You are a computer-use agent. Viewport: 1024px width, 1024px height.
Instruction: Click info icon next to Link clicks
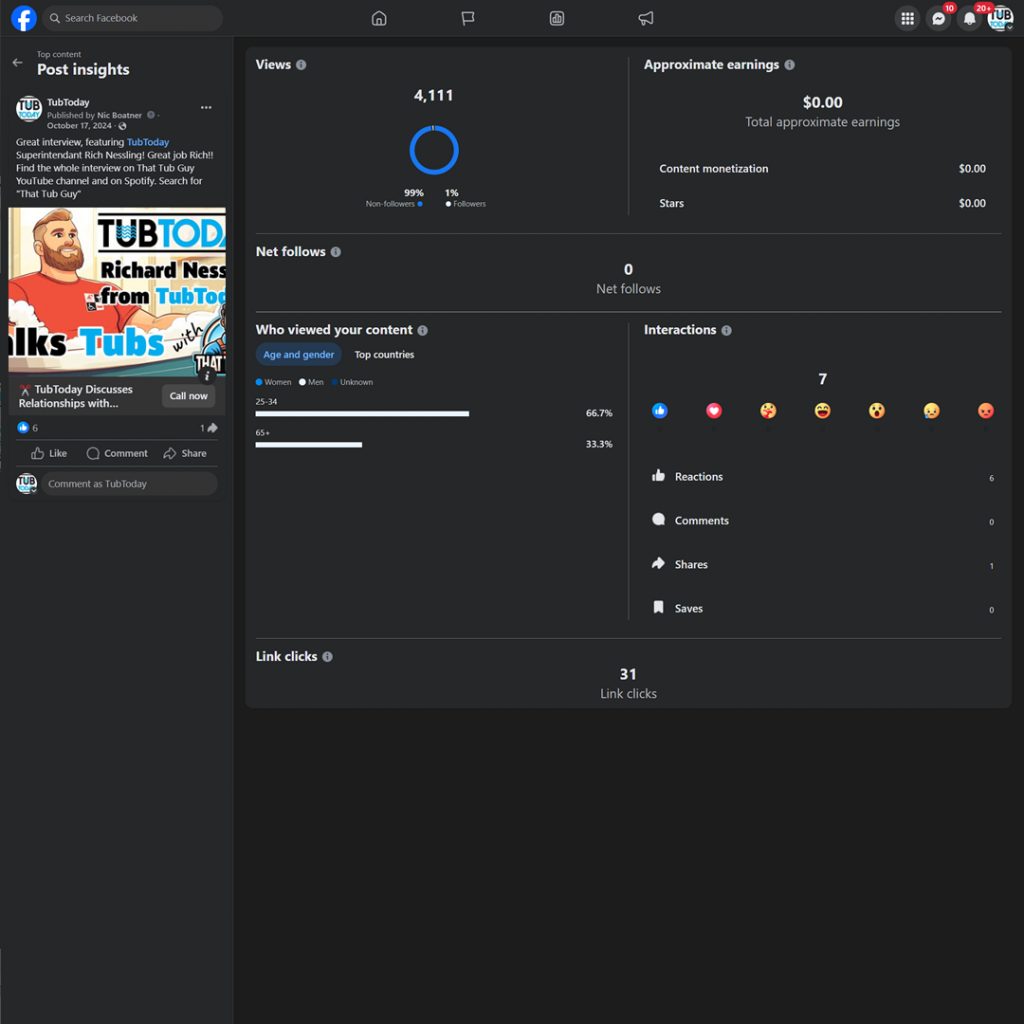327,657
